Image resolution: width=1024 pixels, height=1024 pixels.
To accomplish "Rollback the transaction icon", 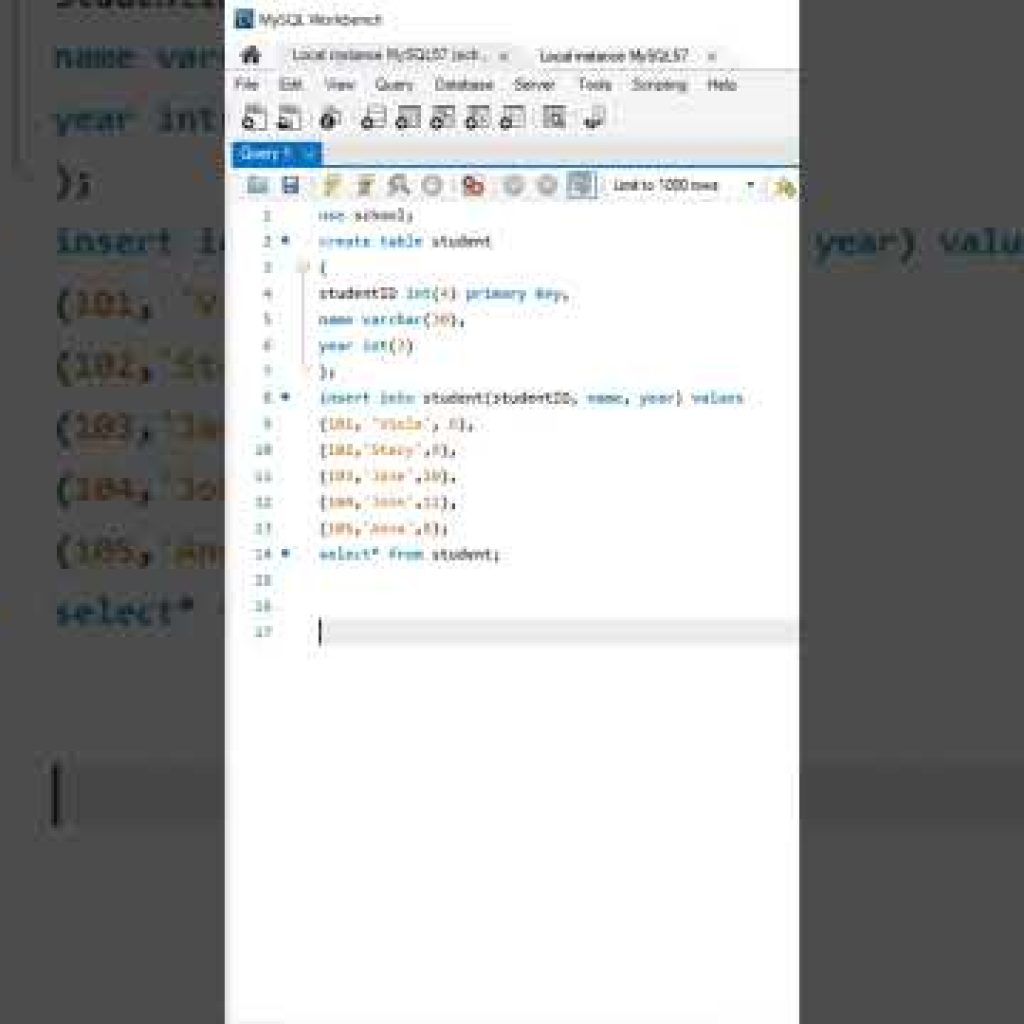I will tap(545, 185).
